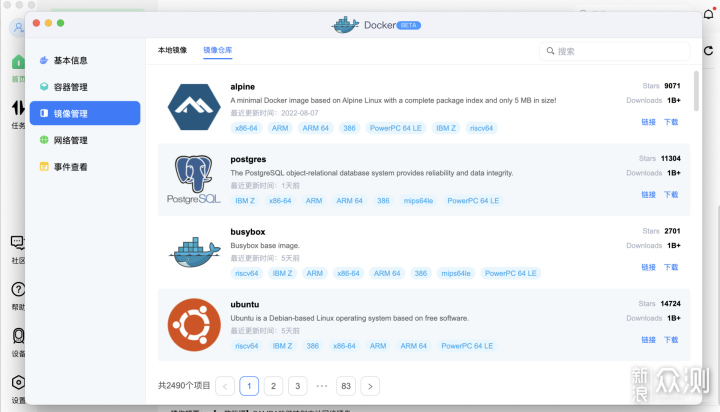Click the PostgreSQL elephant logo
This screenshot has width=720, height=412.
click(194, 180)
